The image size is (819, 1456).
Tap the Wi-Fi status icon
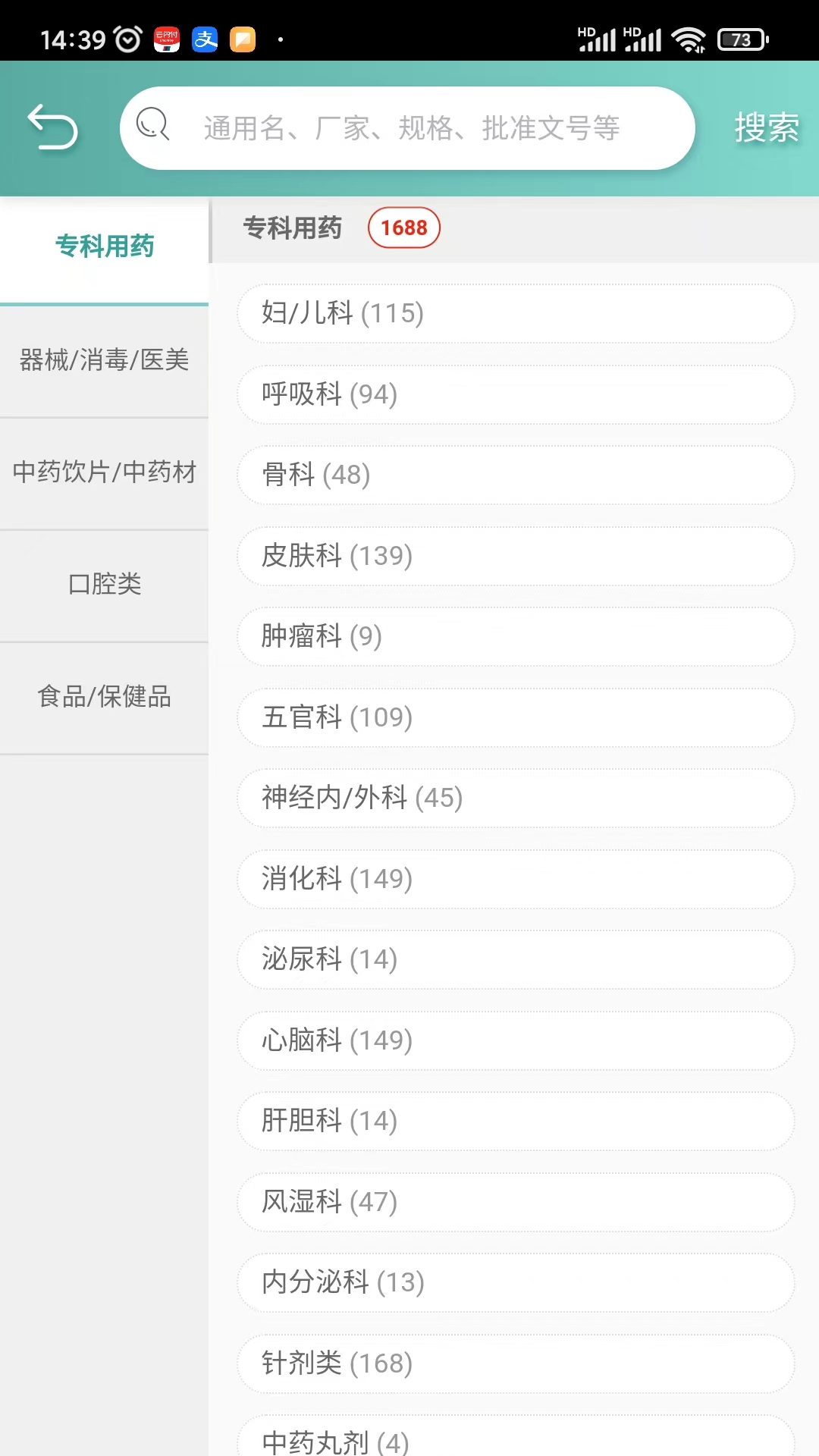[x=689, y=39]
